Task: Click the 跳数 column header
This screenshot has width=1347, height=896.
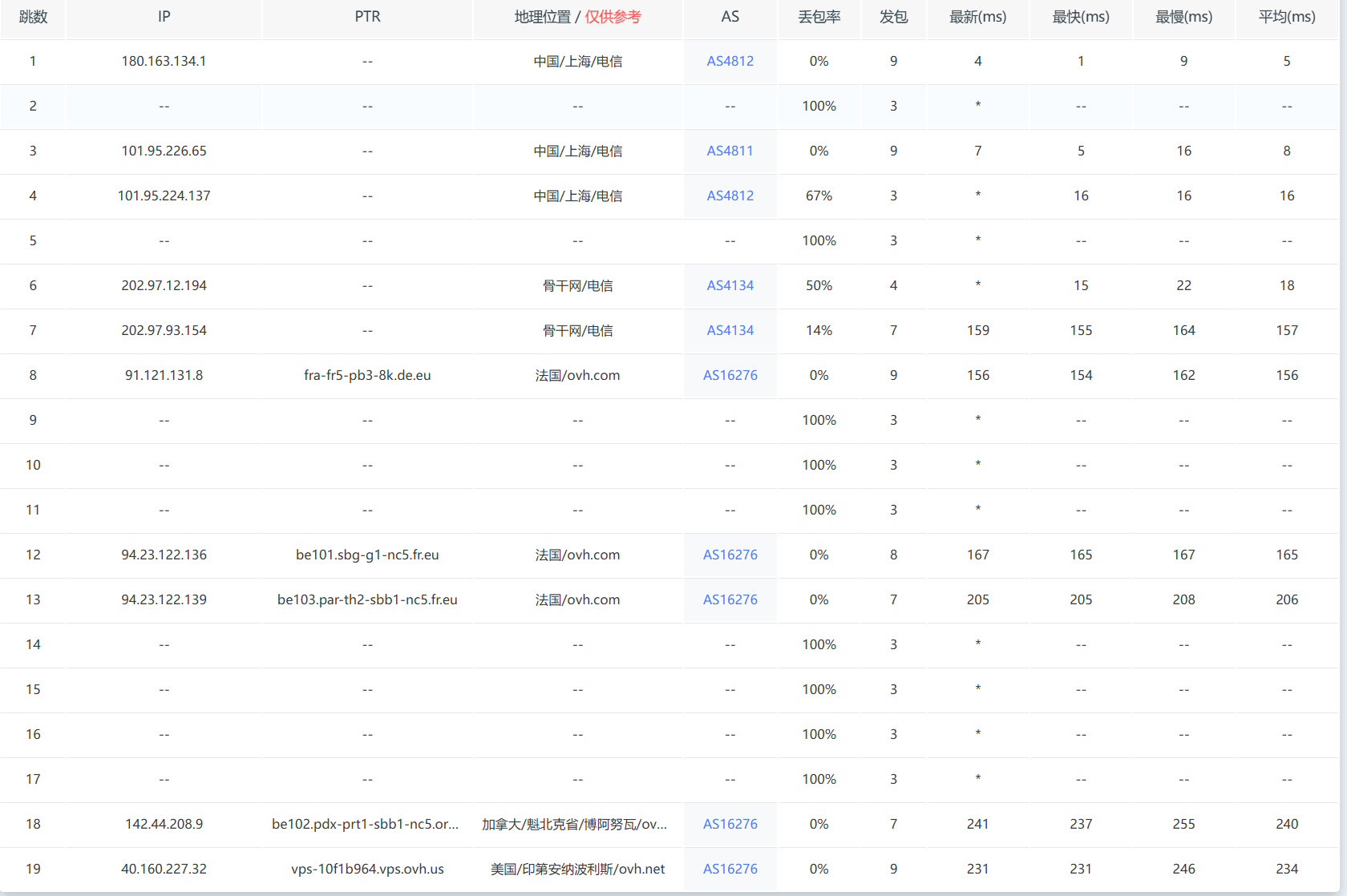Action: (x=33, y=16)
